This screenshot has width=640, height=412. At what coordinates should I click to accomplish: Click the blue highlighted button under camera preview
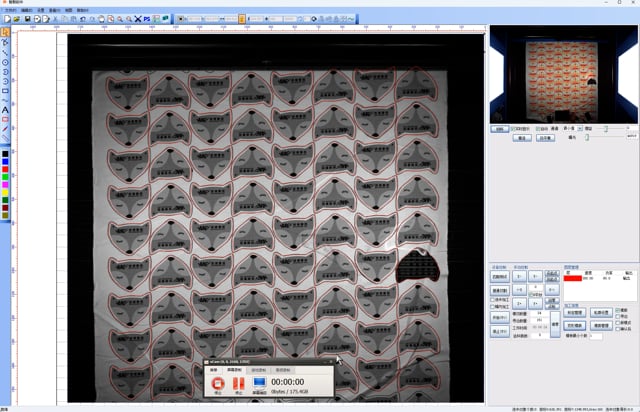pos(500,129)
